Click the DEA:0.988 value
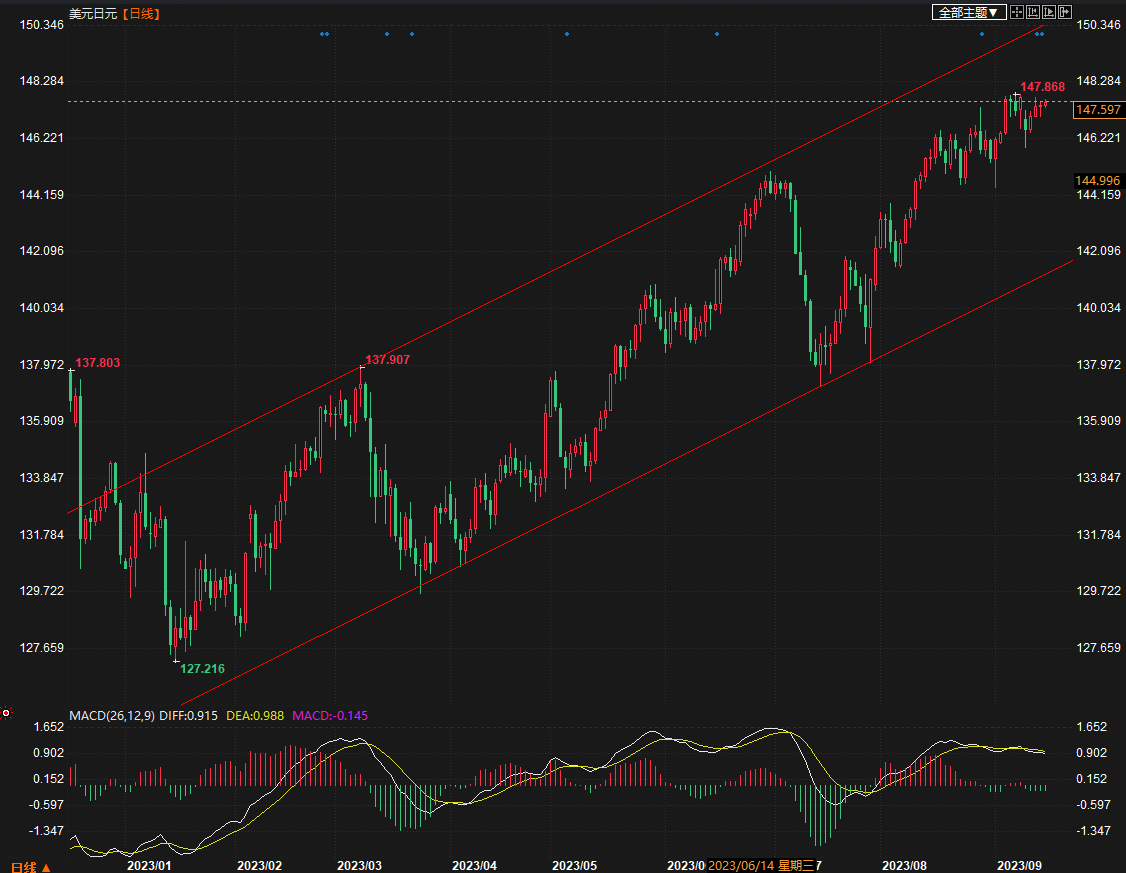The height and width of the screenshot is (873, 1126). click(255, 716)
